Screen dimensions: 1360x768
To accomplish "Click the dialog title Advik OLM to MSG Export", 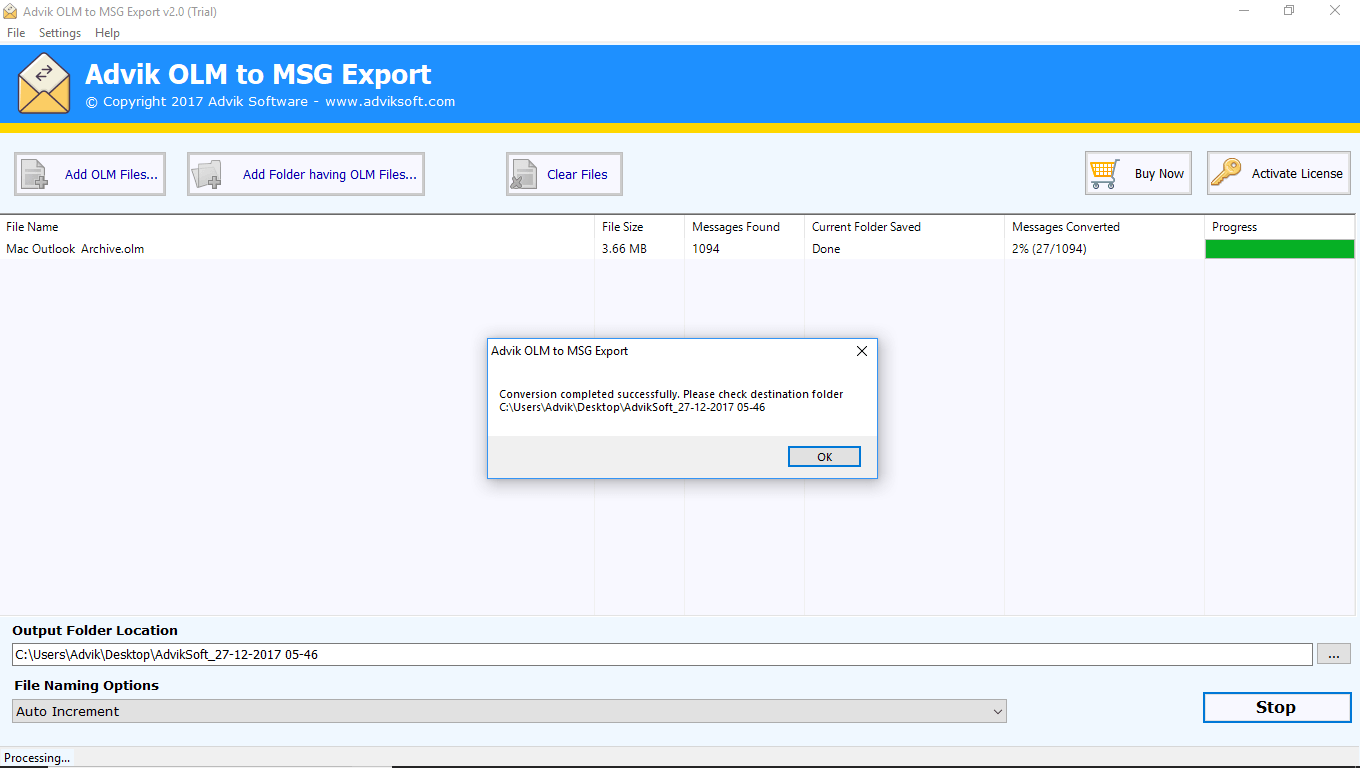I will click(x=560, y=351).
